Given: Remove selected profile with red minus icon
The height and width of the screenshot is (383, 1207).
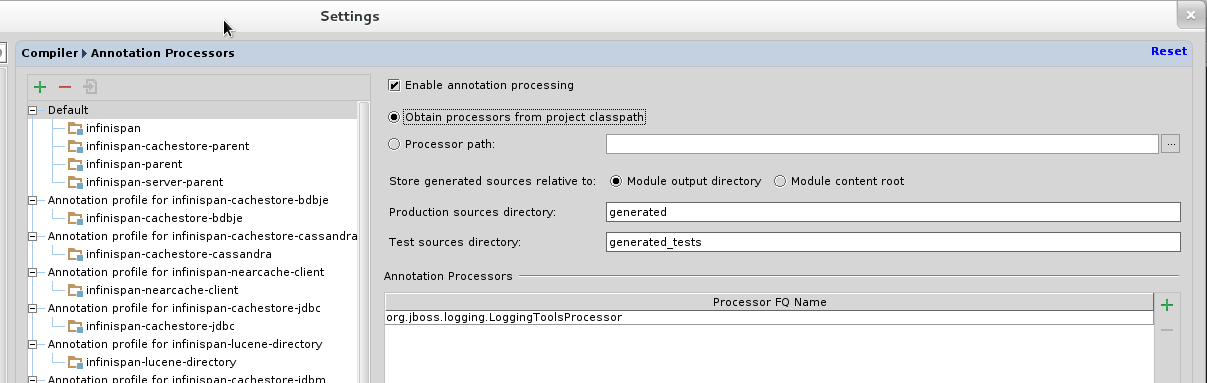Looking at the screenshot, I should 65,88.
